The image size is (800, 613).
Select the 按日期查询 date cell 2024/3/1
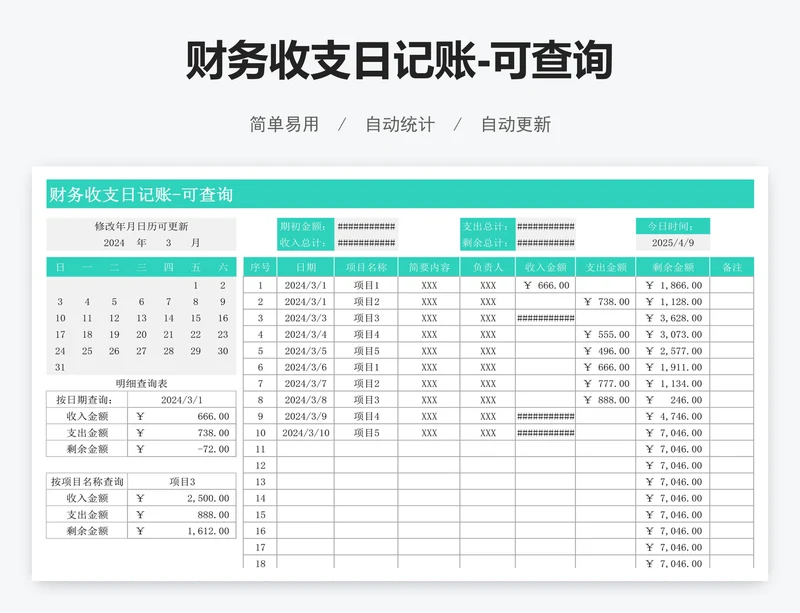(x=182, y=400)
